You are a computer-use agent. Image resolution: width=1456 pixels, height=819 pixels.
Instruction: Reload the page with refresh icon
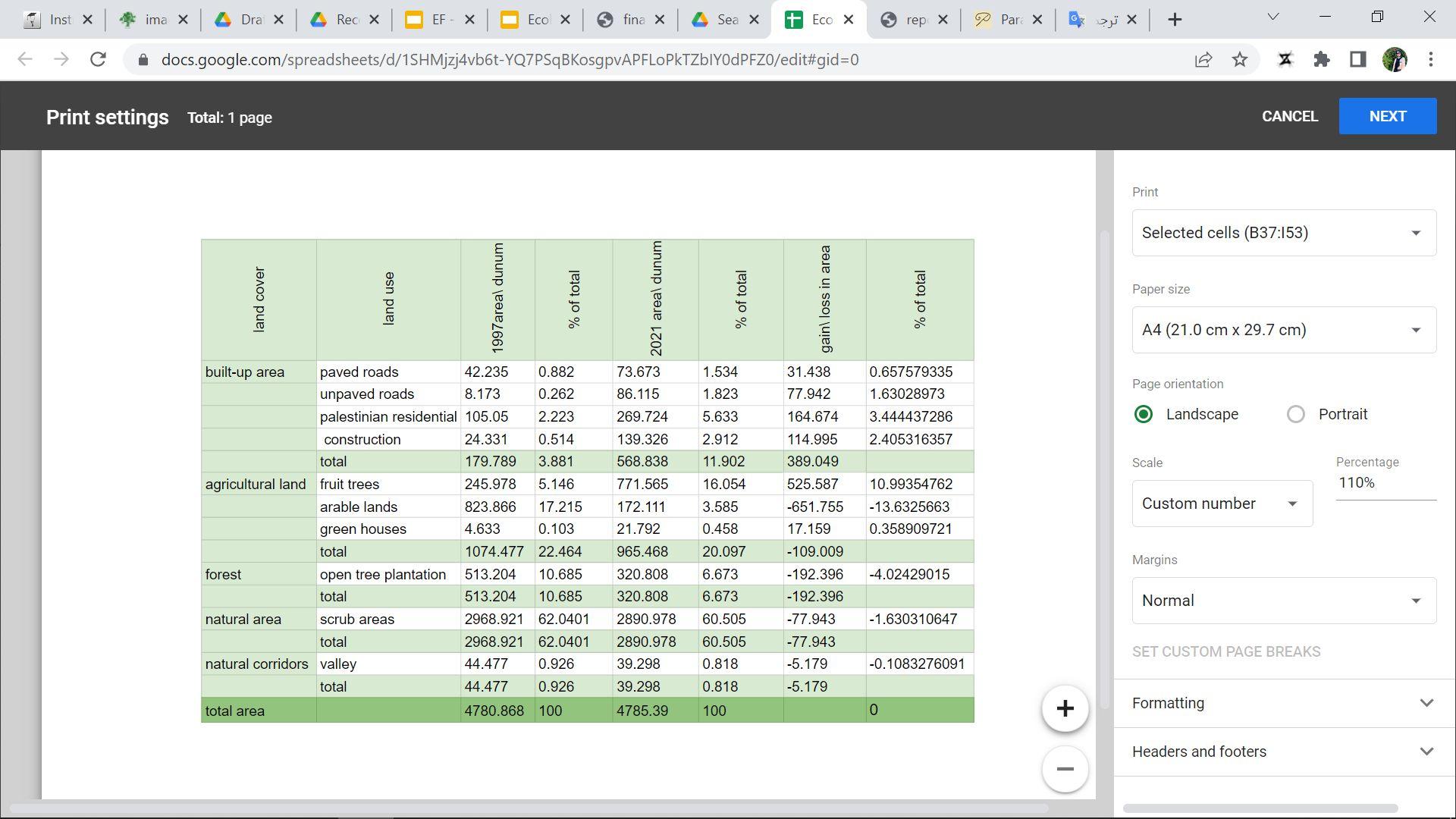(x=98, y=59)
